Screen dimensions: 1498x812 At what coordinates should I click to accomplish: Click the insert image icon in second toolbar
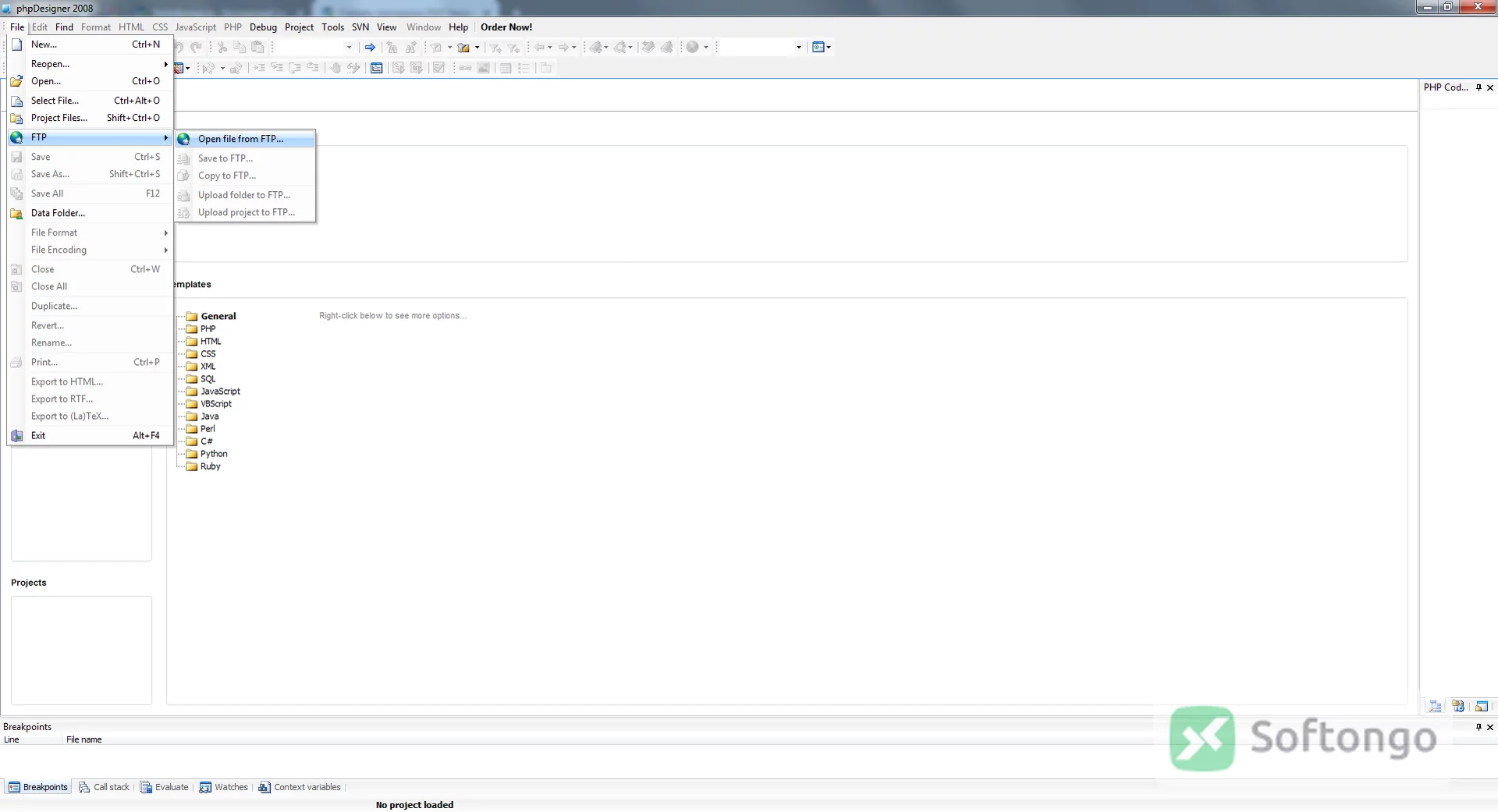click(484, 68)
